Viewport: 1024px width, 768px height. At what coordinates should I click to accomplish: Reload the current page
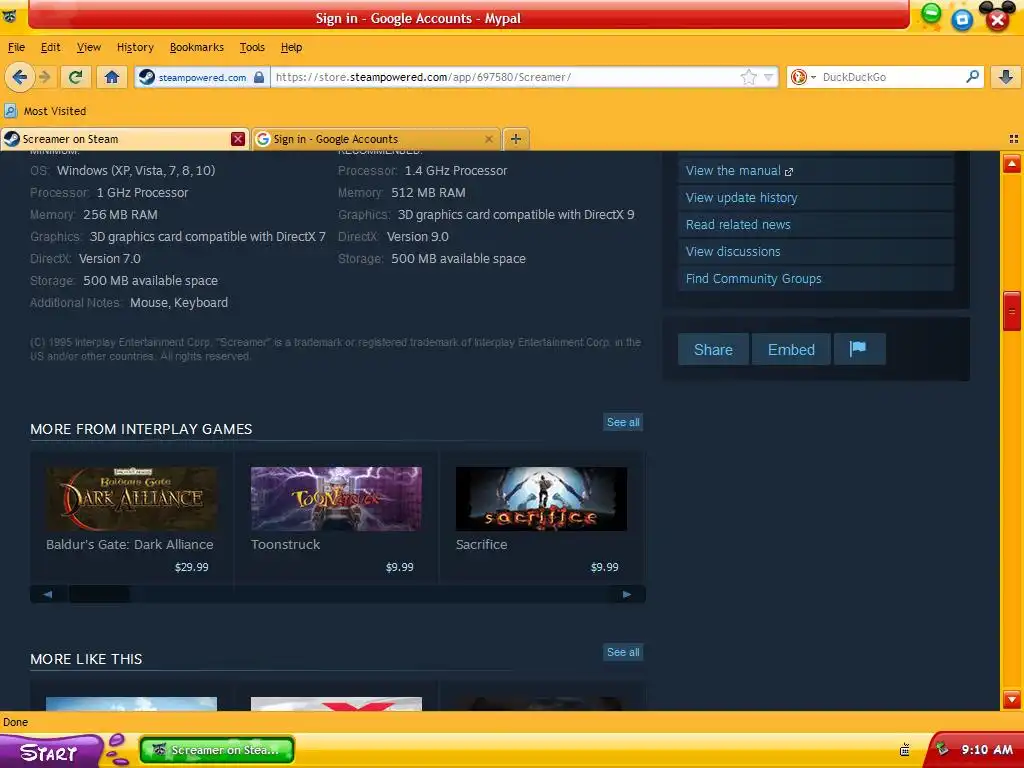[x=75, y=77]
